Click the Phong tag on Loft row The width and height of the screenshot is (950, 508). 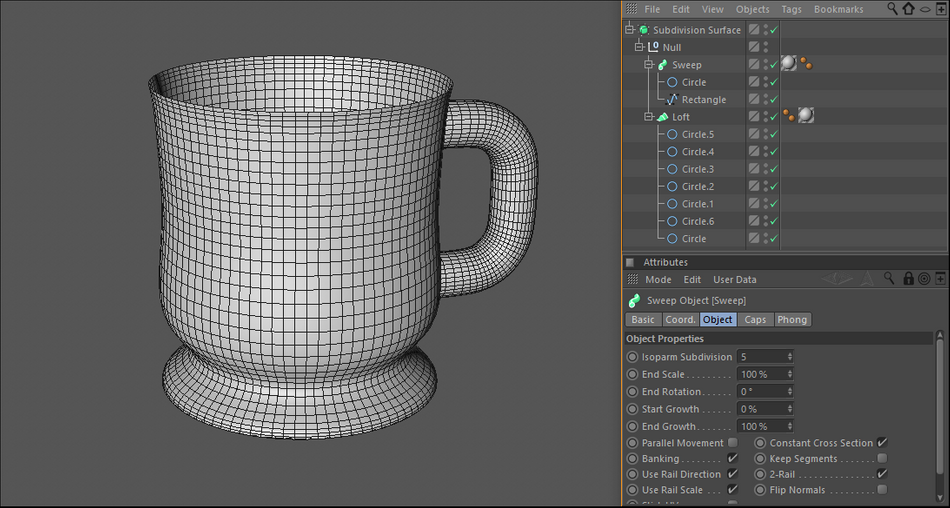click(x=789, y=116)
